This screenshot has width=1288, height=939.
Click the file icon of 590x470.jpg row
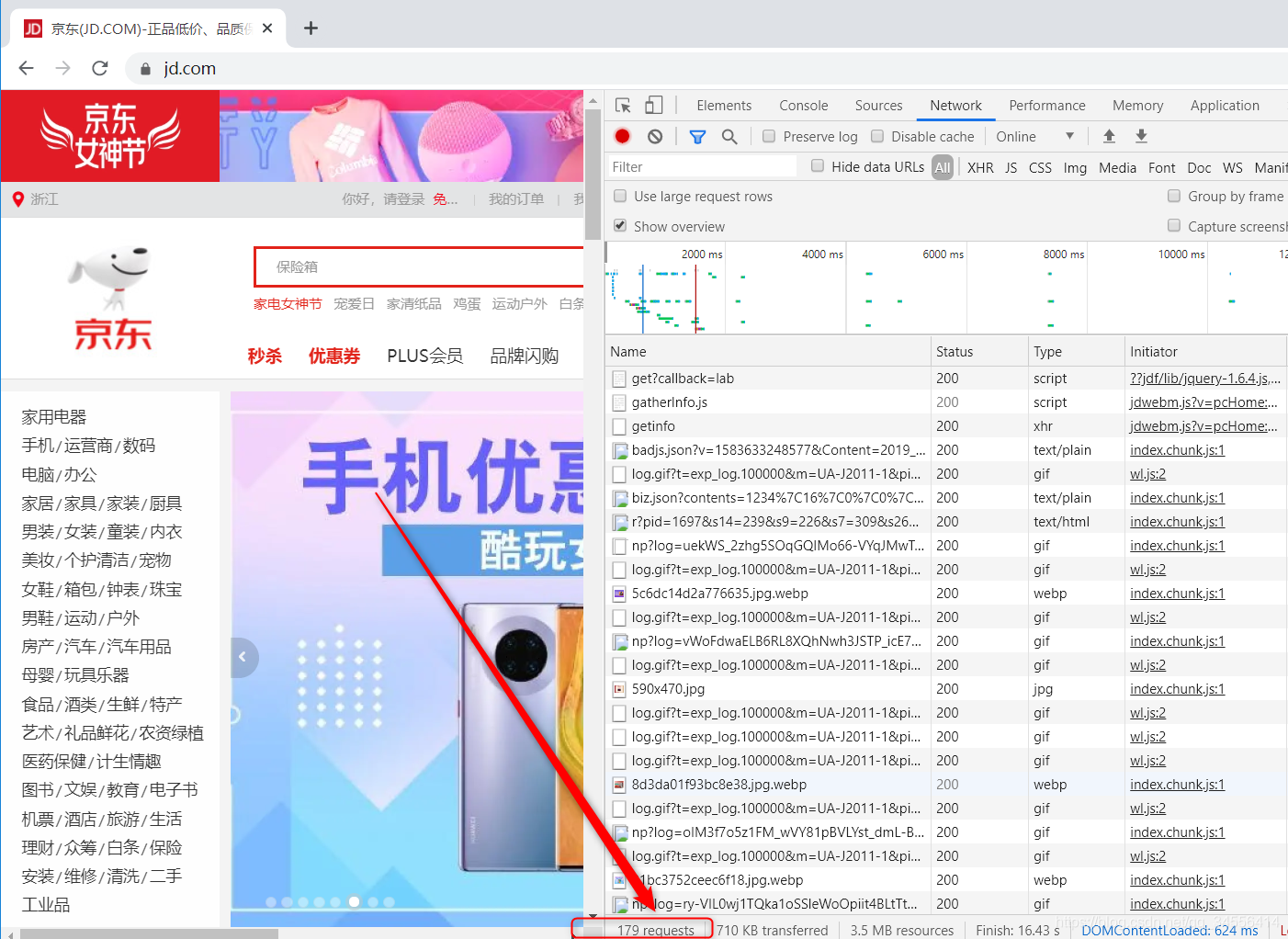pyautogui.click(x=619, y=689)
